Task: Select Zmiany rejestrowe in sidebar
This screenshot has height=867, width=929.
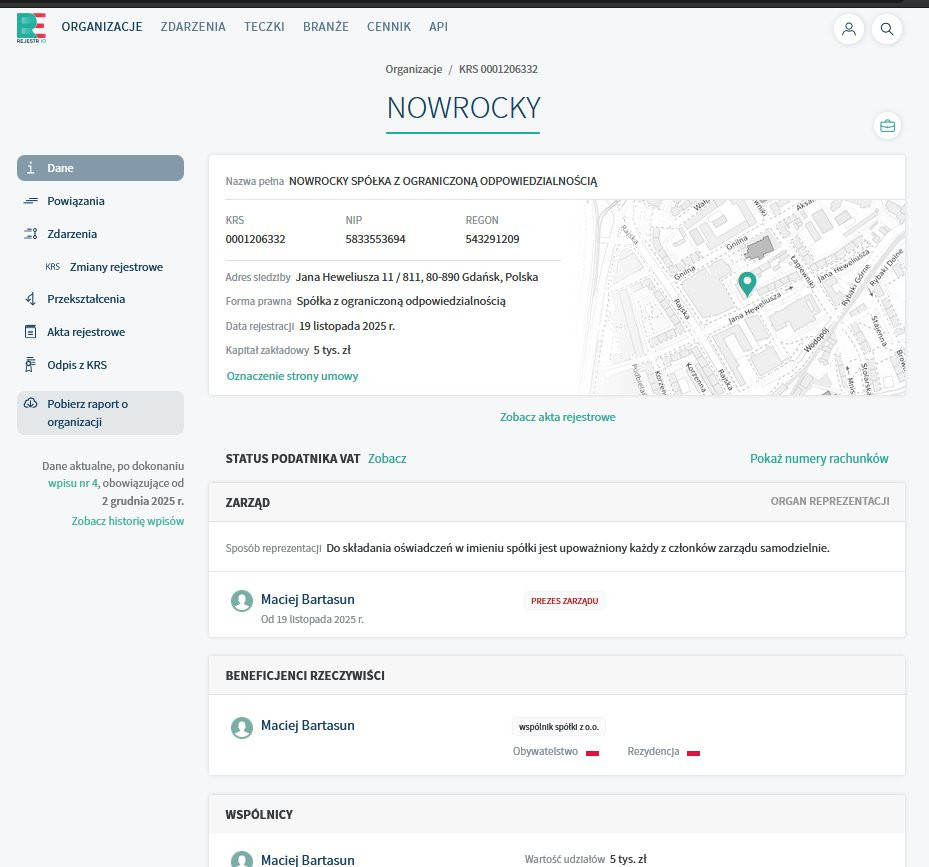Action: 116,267
